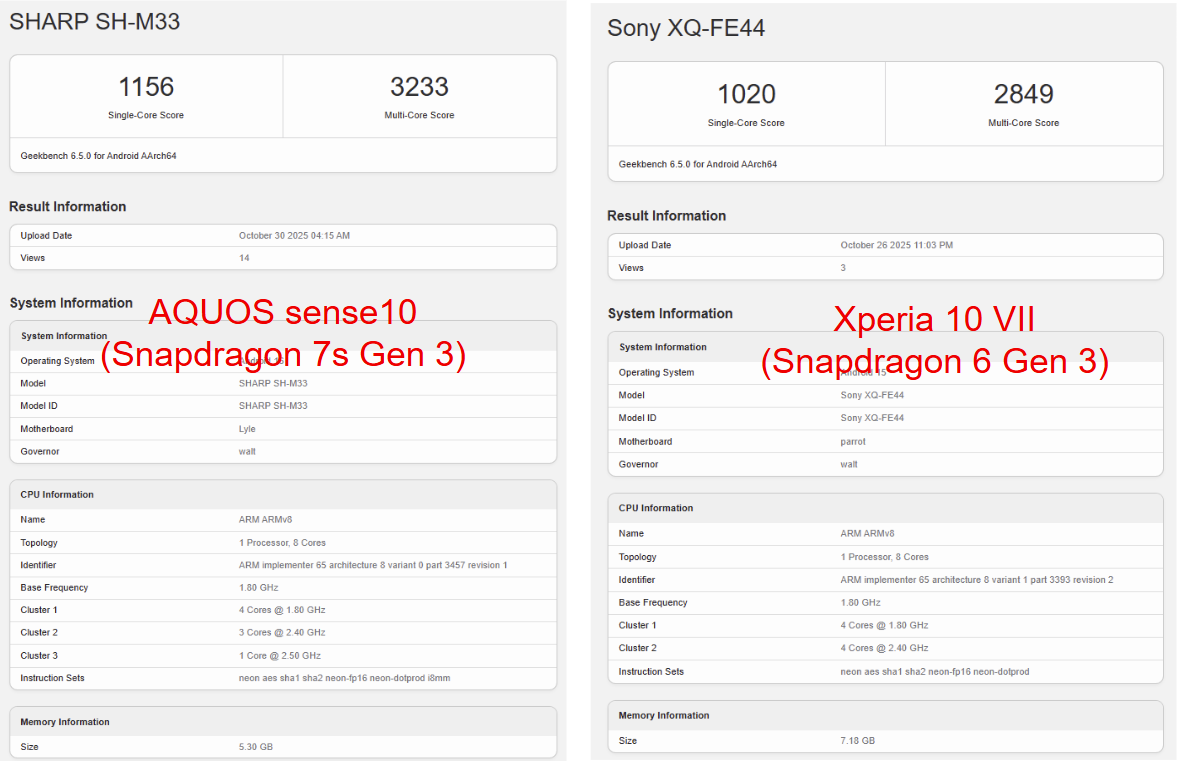This screenshot has width=1181, height=761.
Task: Click the identifier value with part 3393
Action: pos(976,580)
